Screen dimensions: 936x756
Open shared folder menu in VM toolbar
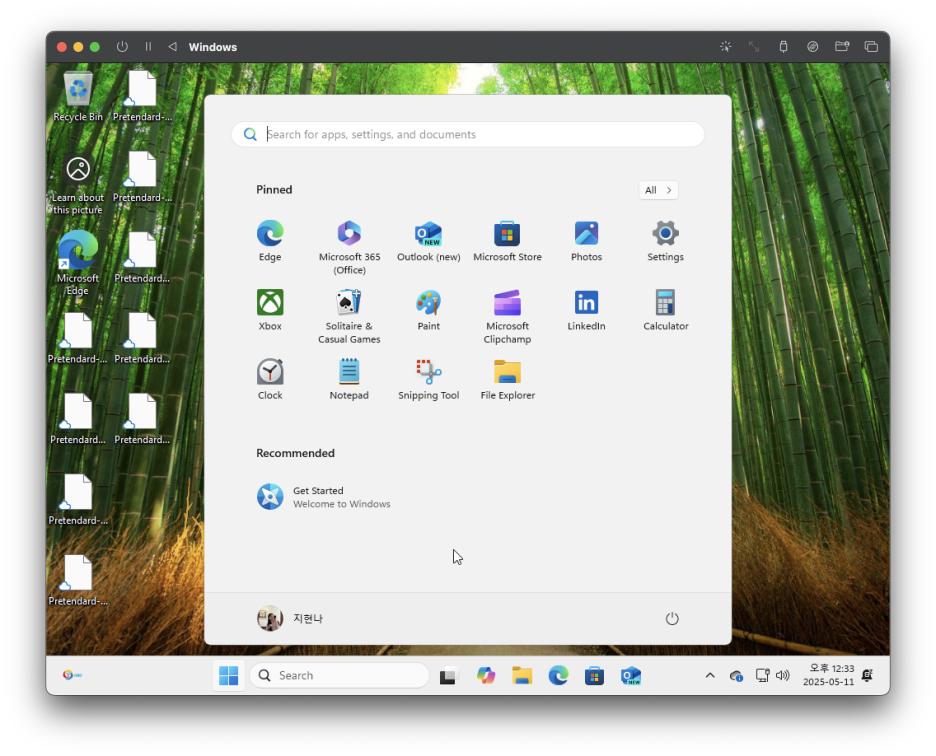842,47
